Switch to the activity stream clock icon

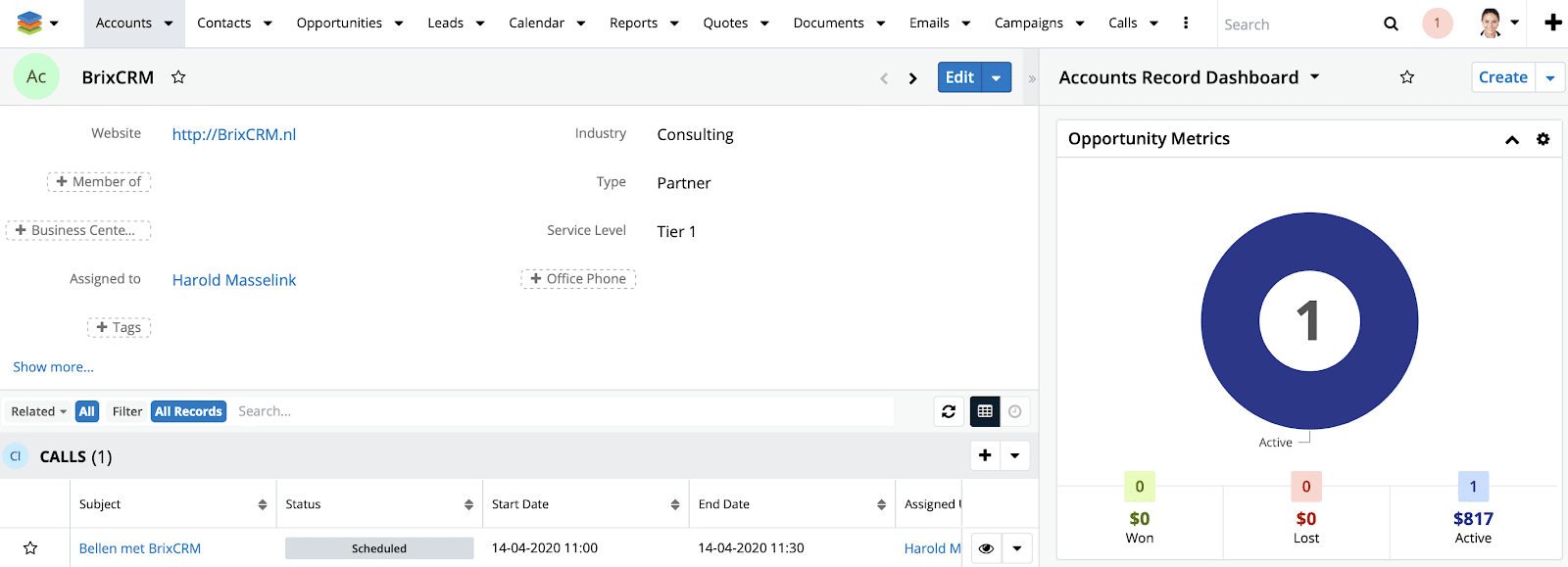tap(1015, 411)
